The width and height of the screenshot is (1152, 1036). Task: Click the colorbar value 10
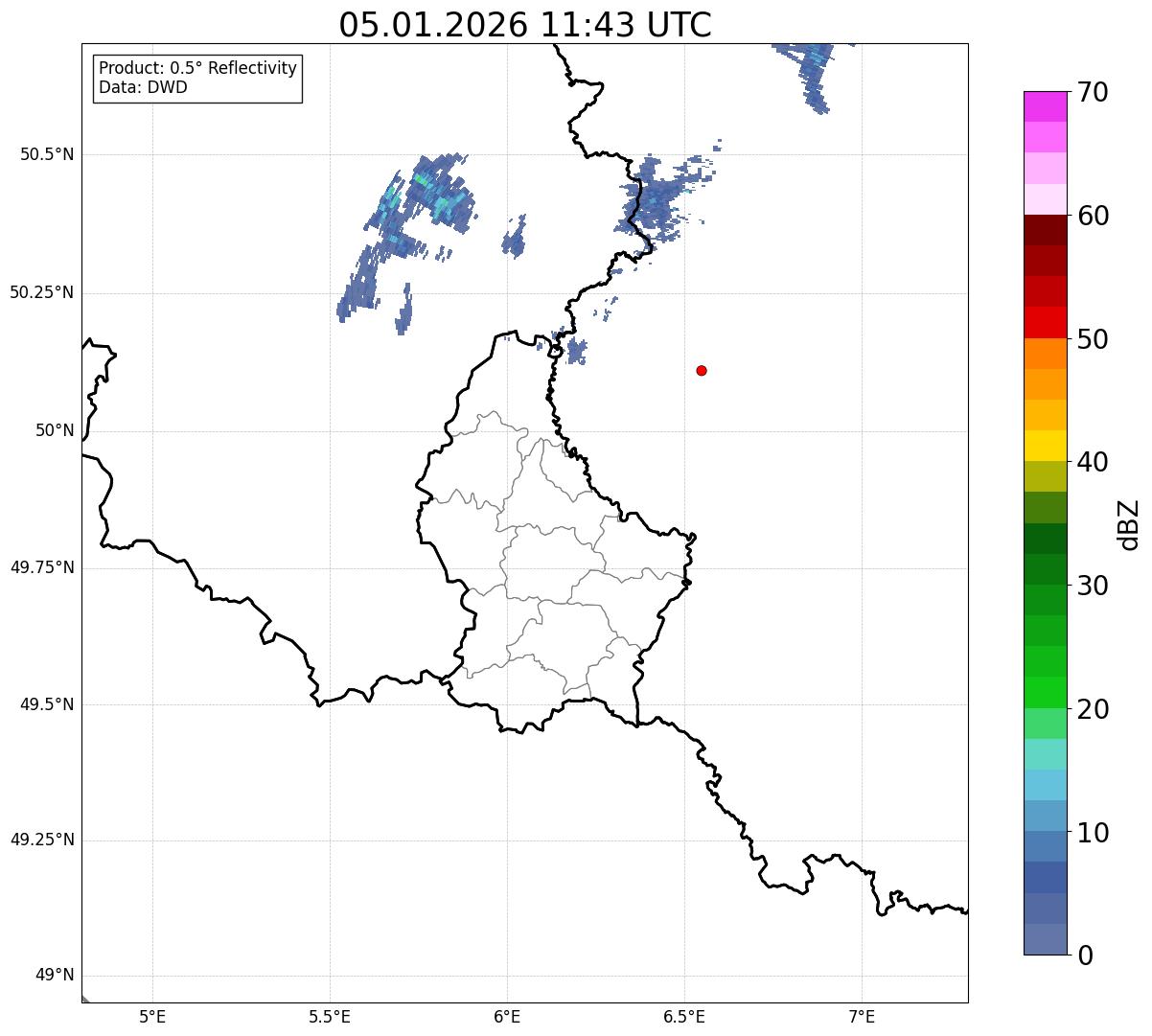click(1093, 832)
